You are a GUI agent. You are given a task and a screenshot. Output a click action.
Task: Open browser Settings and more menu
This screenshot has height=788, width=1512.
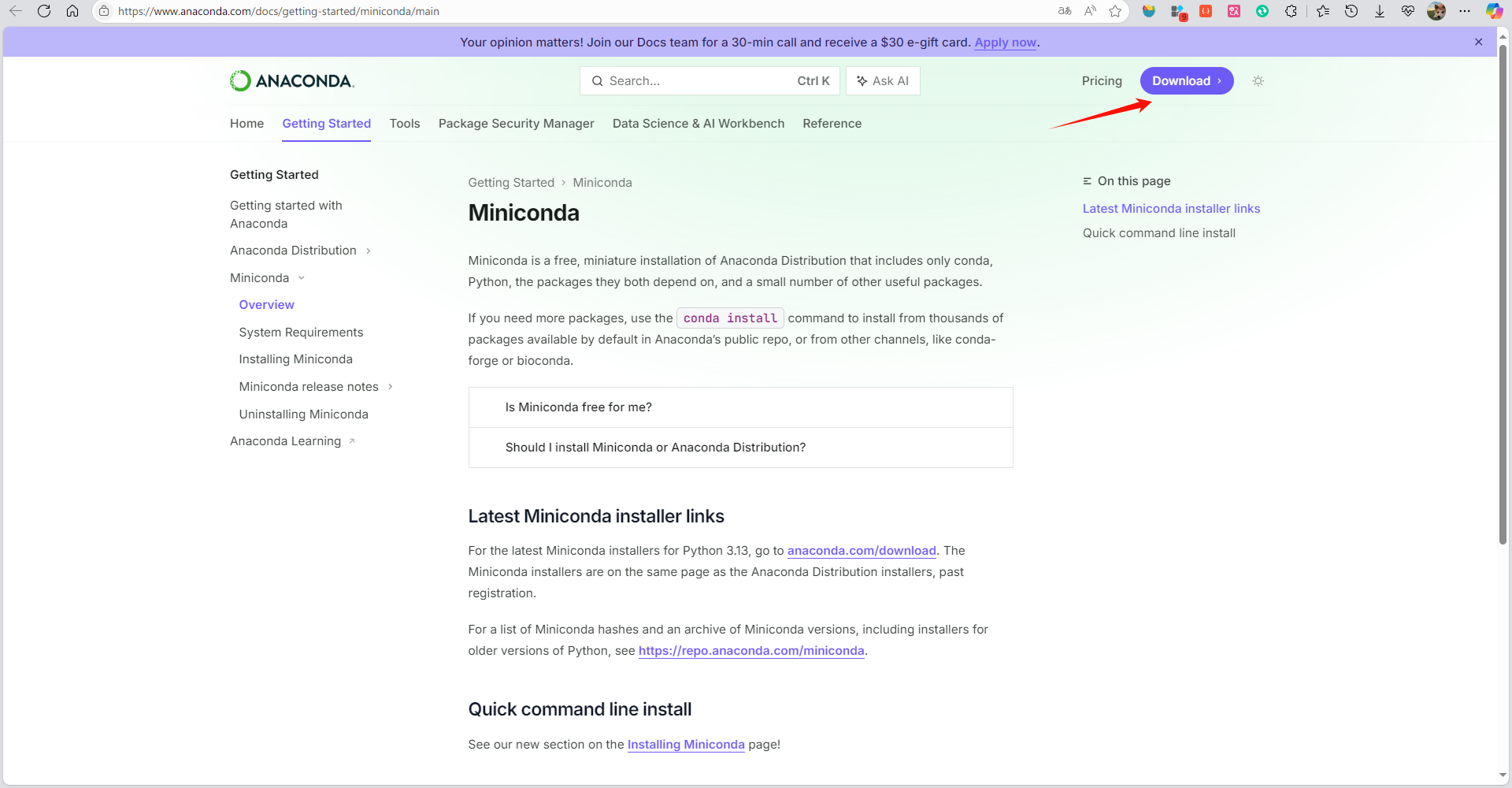[1465, 11]
